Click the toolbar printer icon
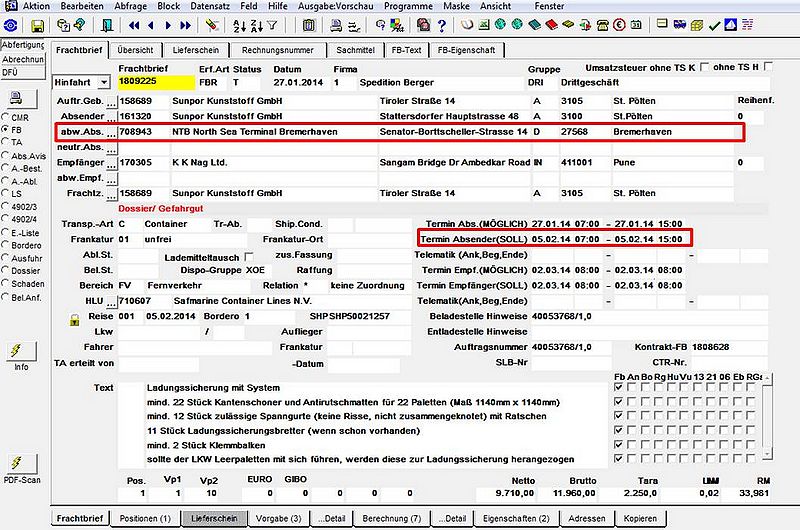This screenshot has height=530, width=800. tap(336, 25)
